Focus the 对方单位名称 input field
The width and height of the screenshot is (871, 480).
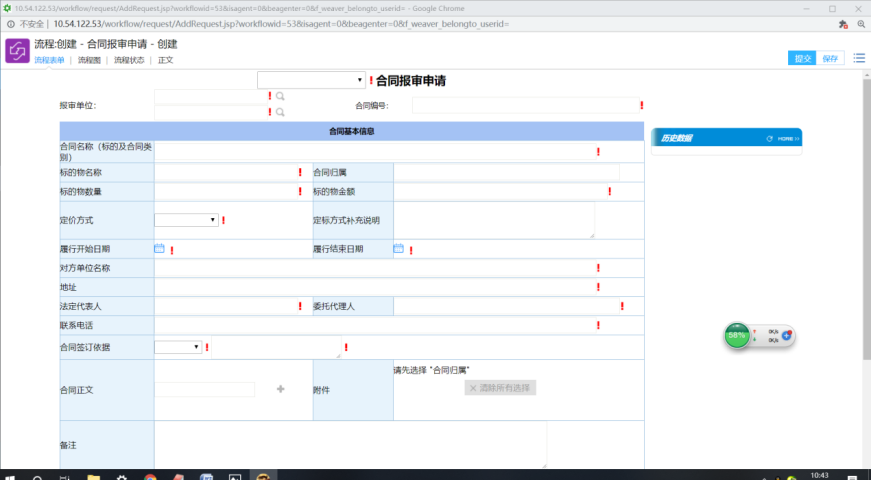375,268
